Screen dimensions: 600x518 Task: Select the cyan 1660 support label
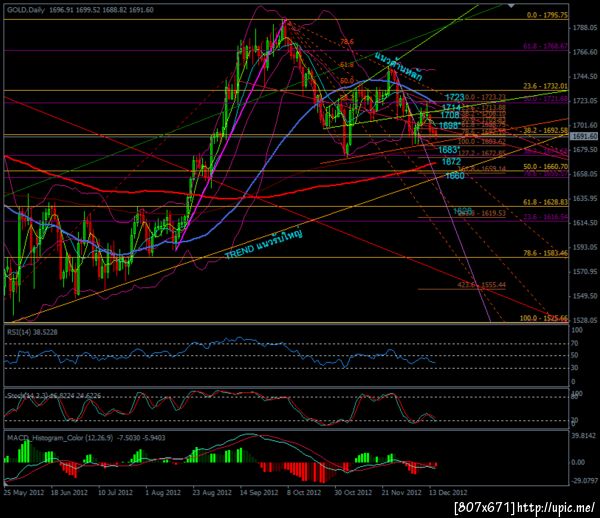point(455,176)
